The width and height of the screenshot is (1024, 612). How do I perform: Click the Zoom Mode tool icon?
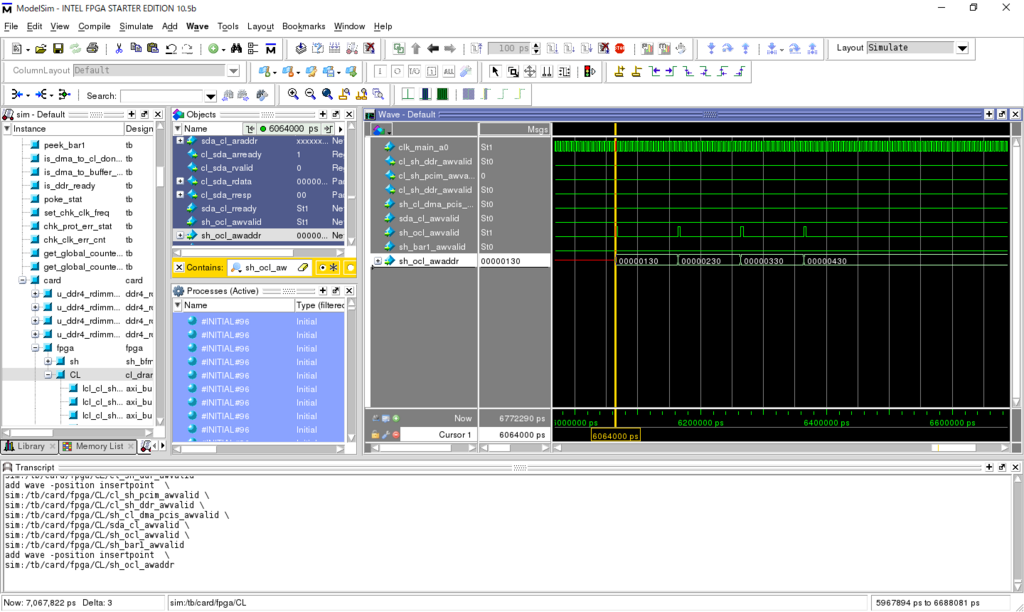513,71
